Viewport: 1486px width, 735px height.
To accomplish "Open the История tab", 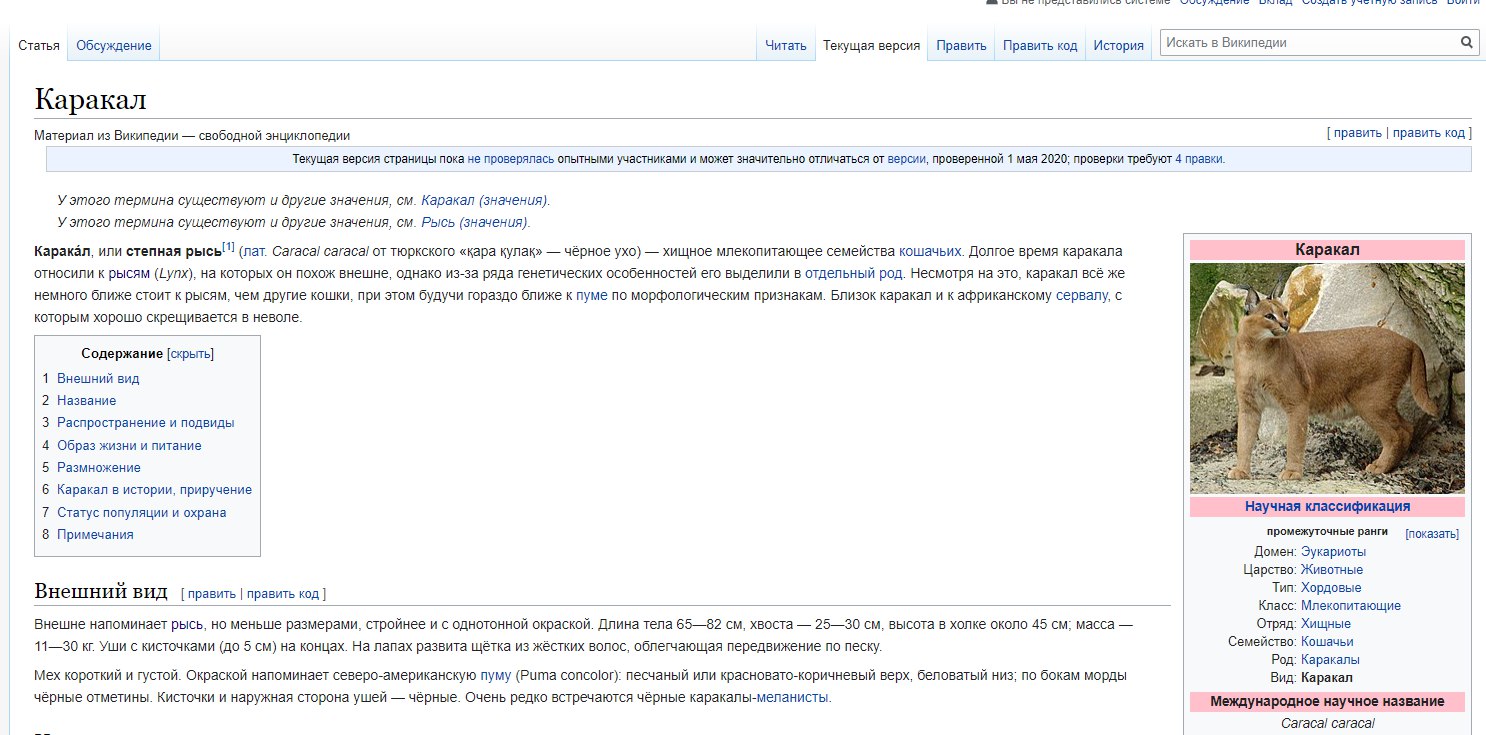I will [1118, 46].
